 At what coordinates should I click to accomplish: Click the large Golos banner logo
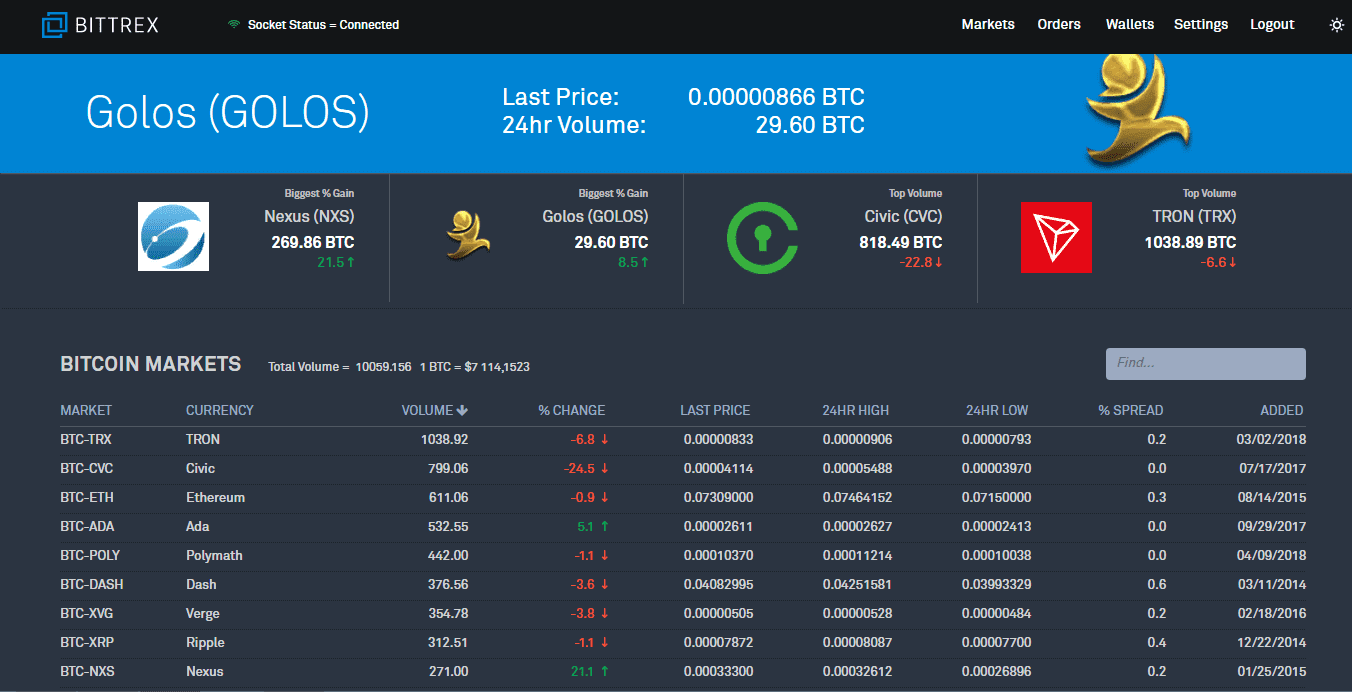pyautogui.click(x=1140, y=110)
